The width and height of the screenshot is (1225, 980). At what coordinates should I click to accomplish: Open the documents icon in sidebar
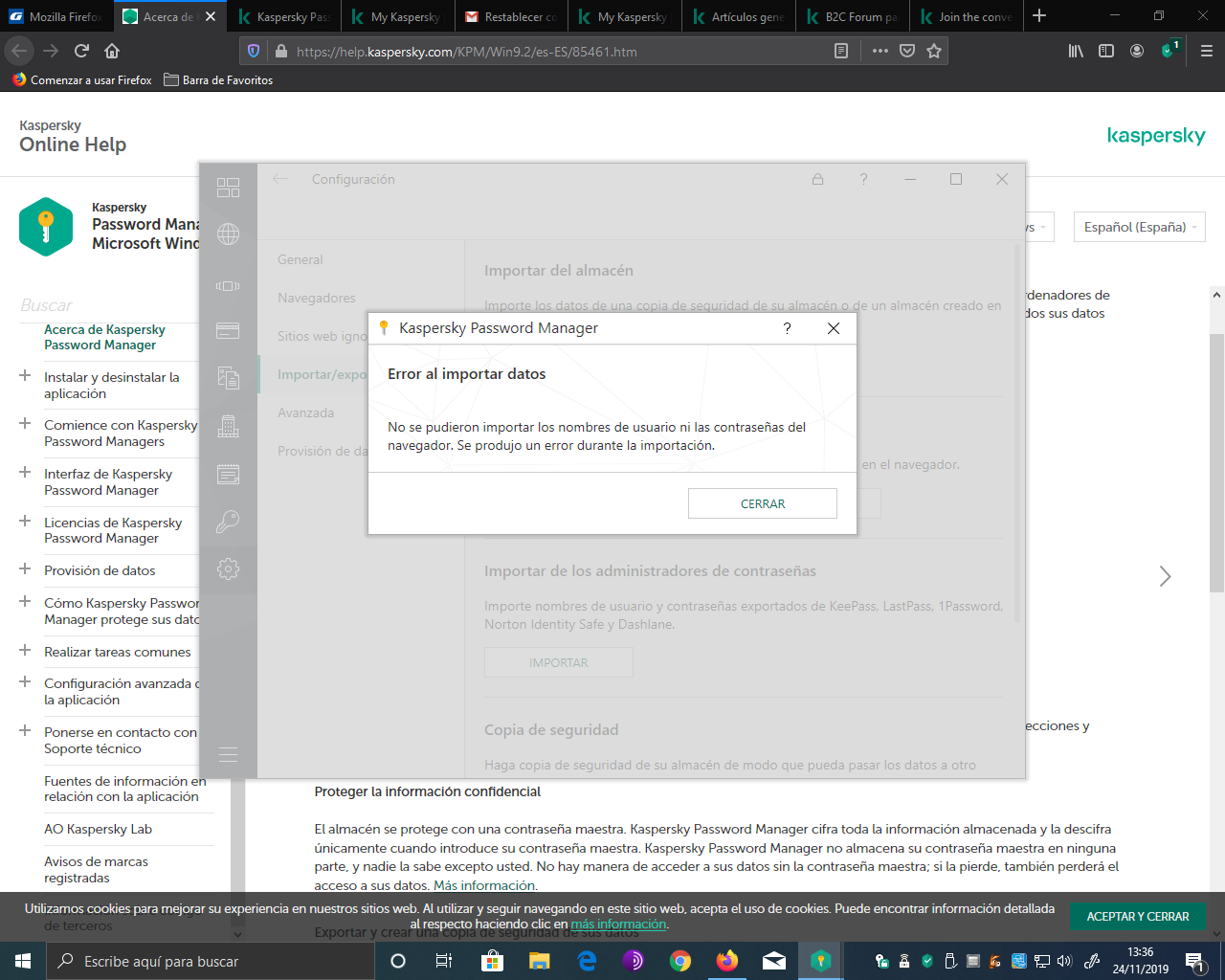228,377
